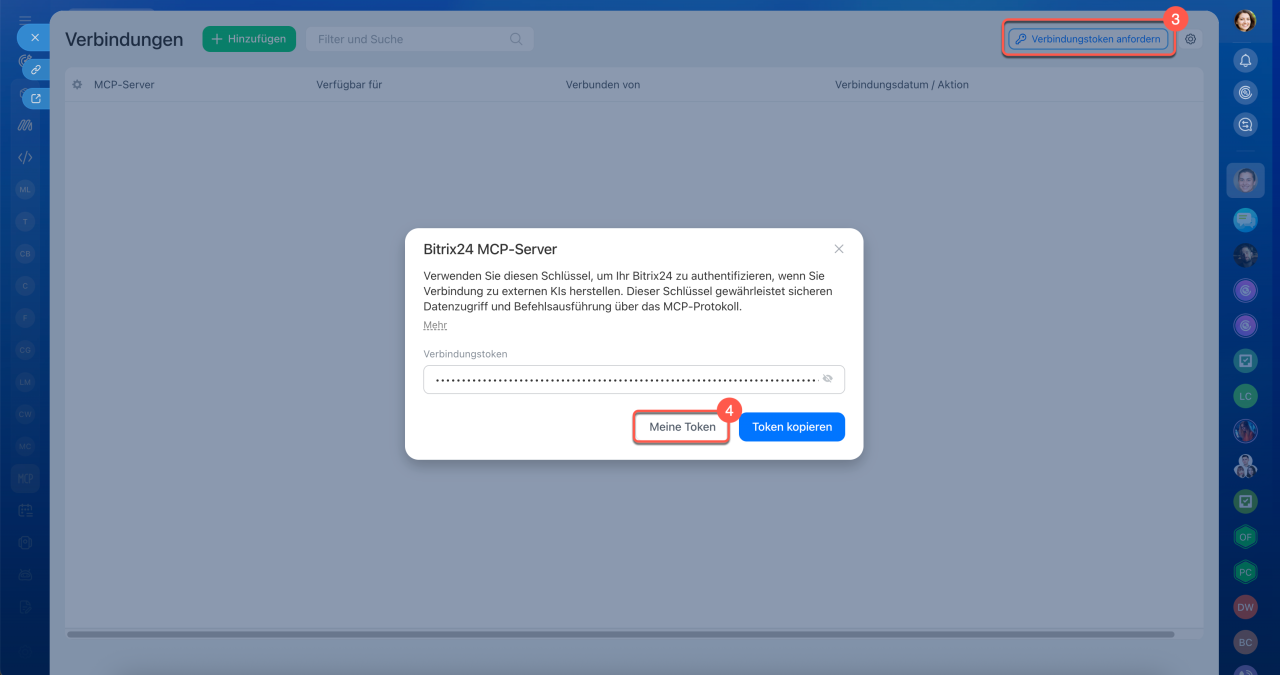Focus the Filter und Suche field
The width and height of the screenshot is (1280, 675).
click(419, 39)
